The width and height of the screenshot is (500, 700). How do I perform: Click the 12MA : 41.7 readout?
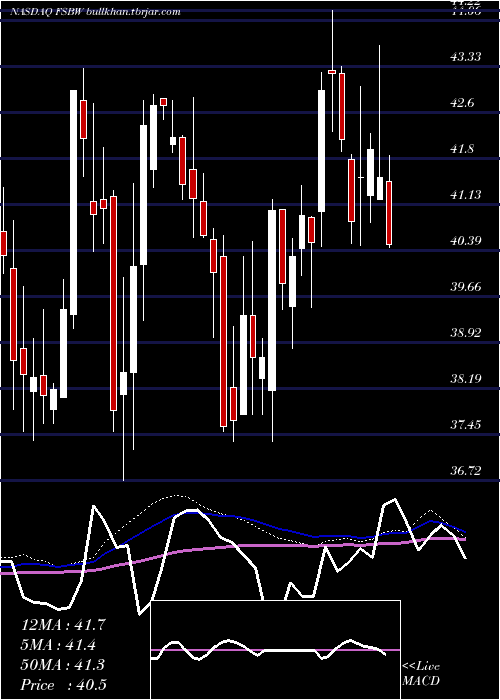coord(63,625)
